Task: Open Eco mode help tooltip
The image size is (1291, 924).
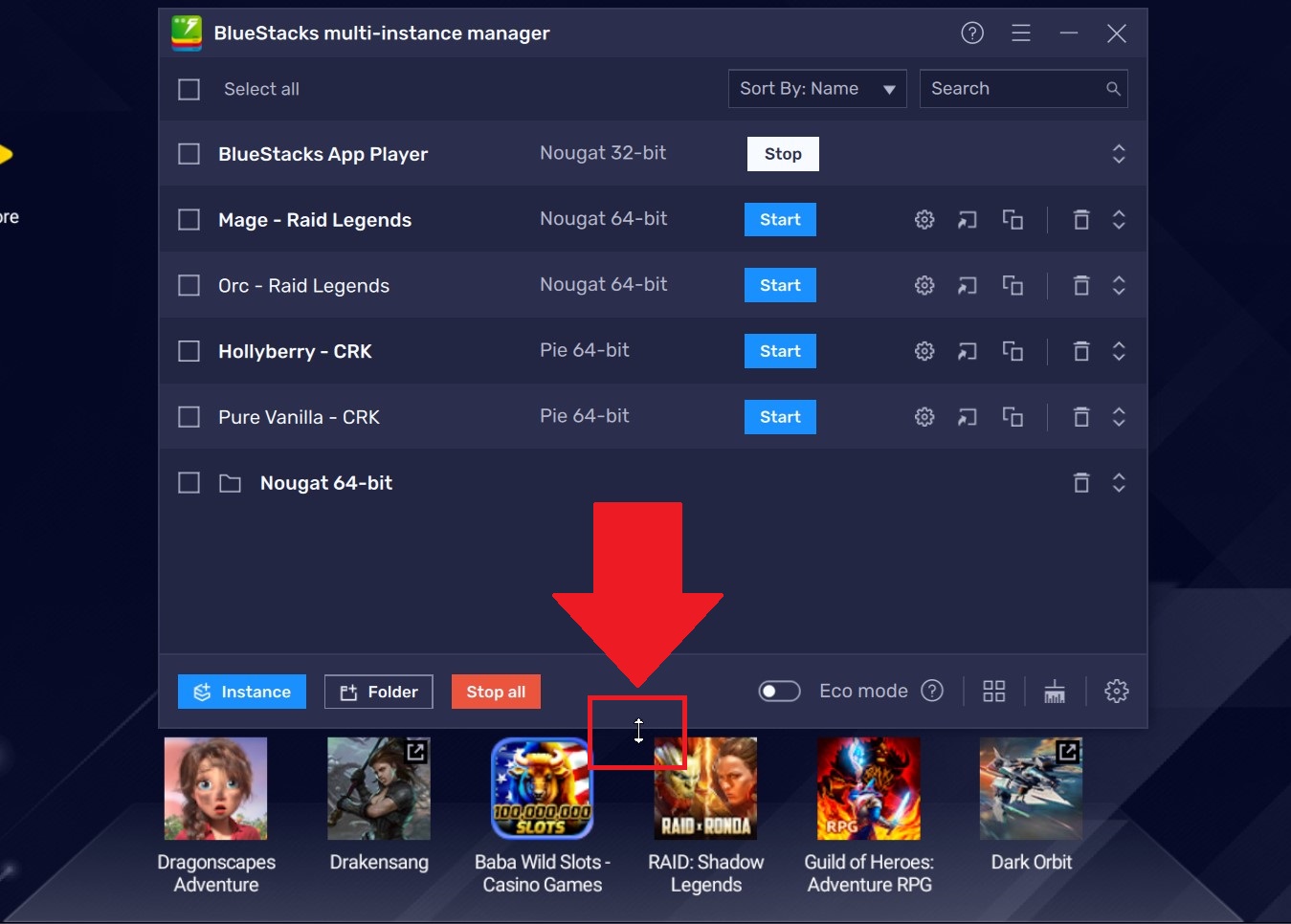Action: tap(931, 691)
